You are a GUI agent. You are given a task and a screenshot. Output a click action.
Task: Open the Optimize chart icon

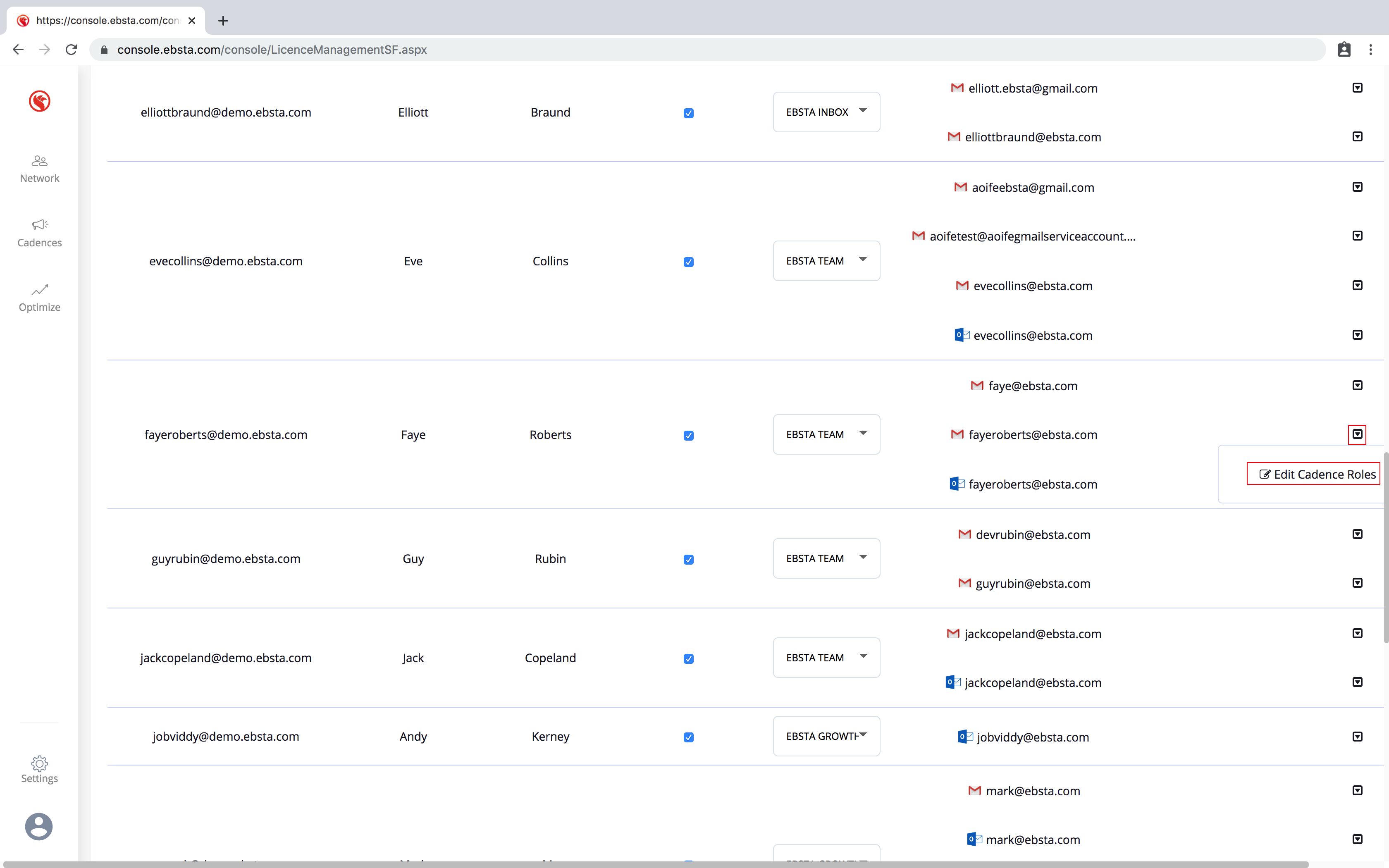[x=40, y=289]
